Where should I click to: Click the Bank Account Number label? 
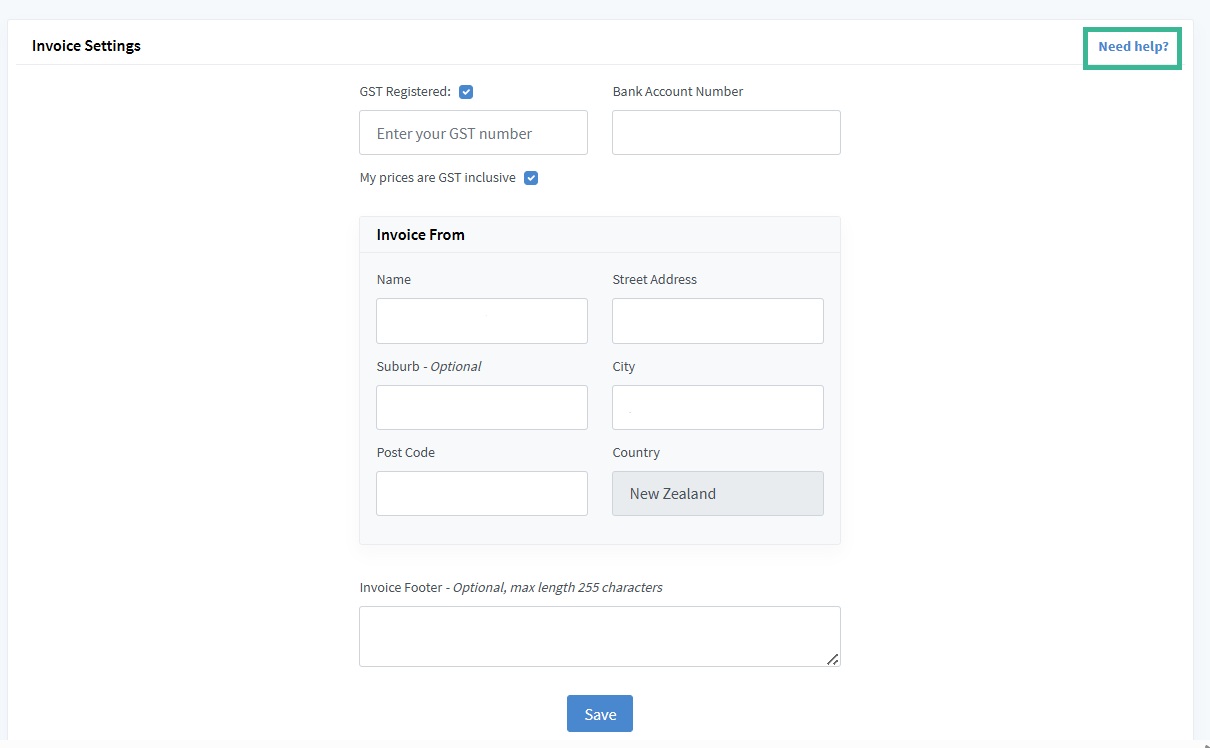[678, 92]
